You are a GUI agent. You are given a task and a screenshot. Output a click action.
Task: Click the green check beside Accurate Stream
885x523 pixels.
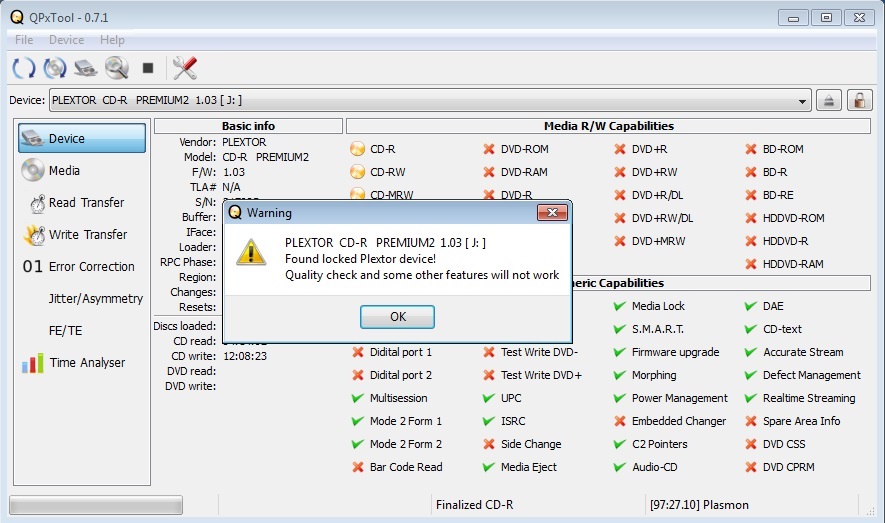pyautogui.click(x=751, y=352)
